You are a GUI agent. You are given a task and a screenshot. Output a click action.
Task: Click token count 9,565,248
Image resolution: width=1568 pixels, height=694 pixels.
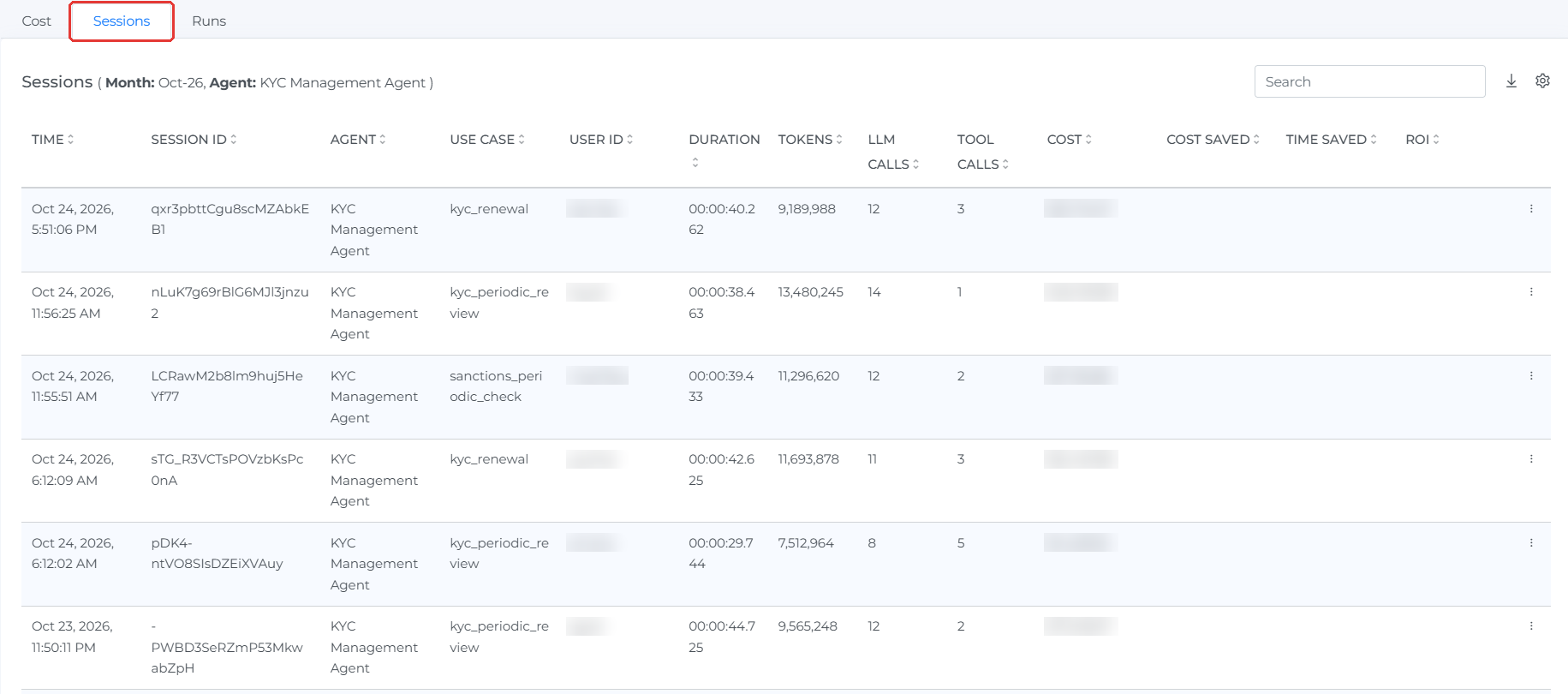[808, 626]
